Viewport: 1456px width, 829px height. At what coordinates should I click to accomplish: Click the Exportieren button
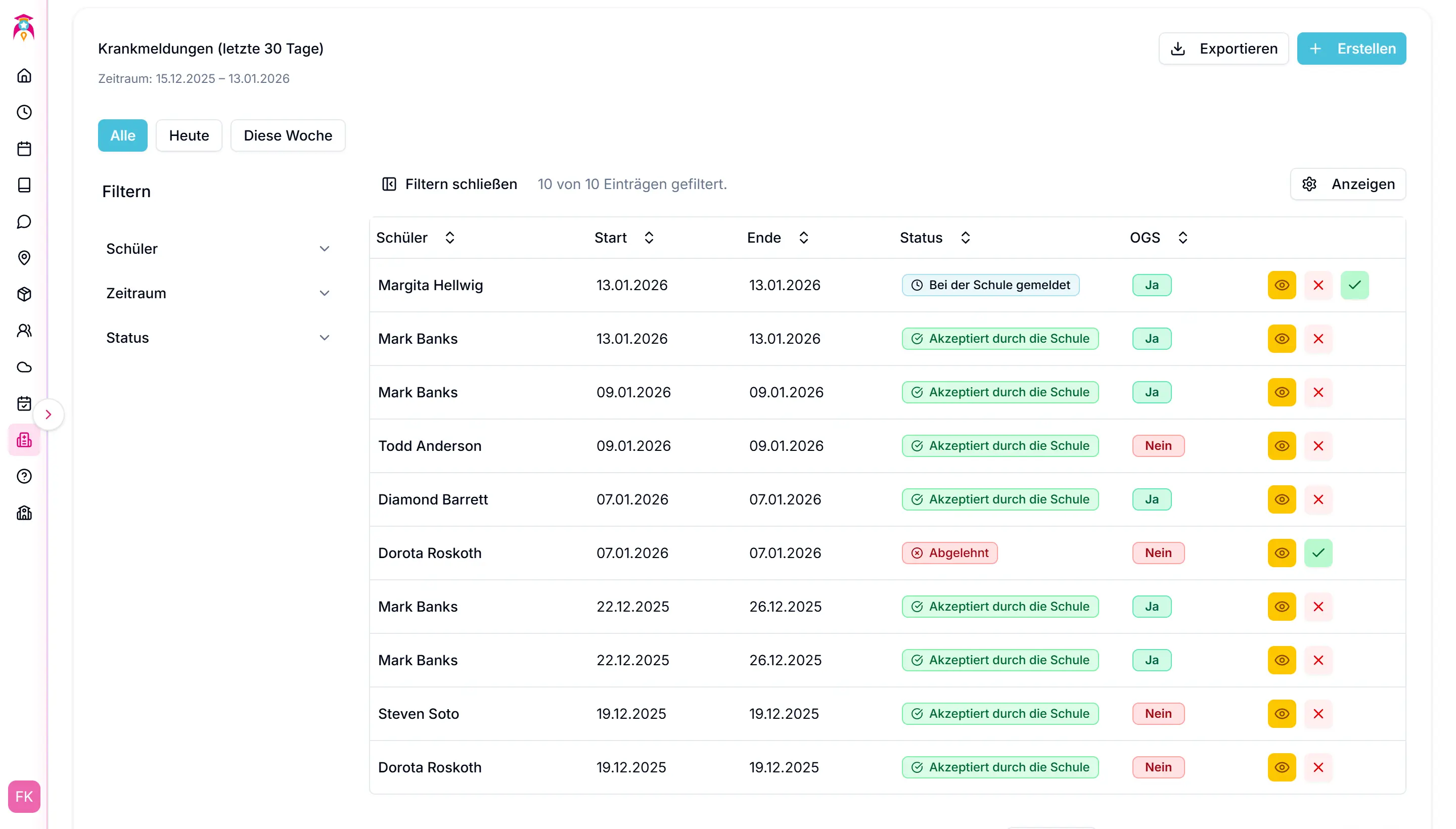click(x=1223, y=49)
